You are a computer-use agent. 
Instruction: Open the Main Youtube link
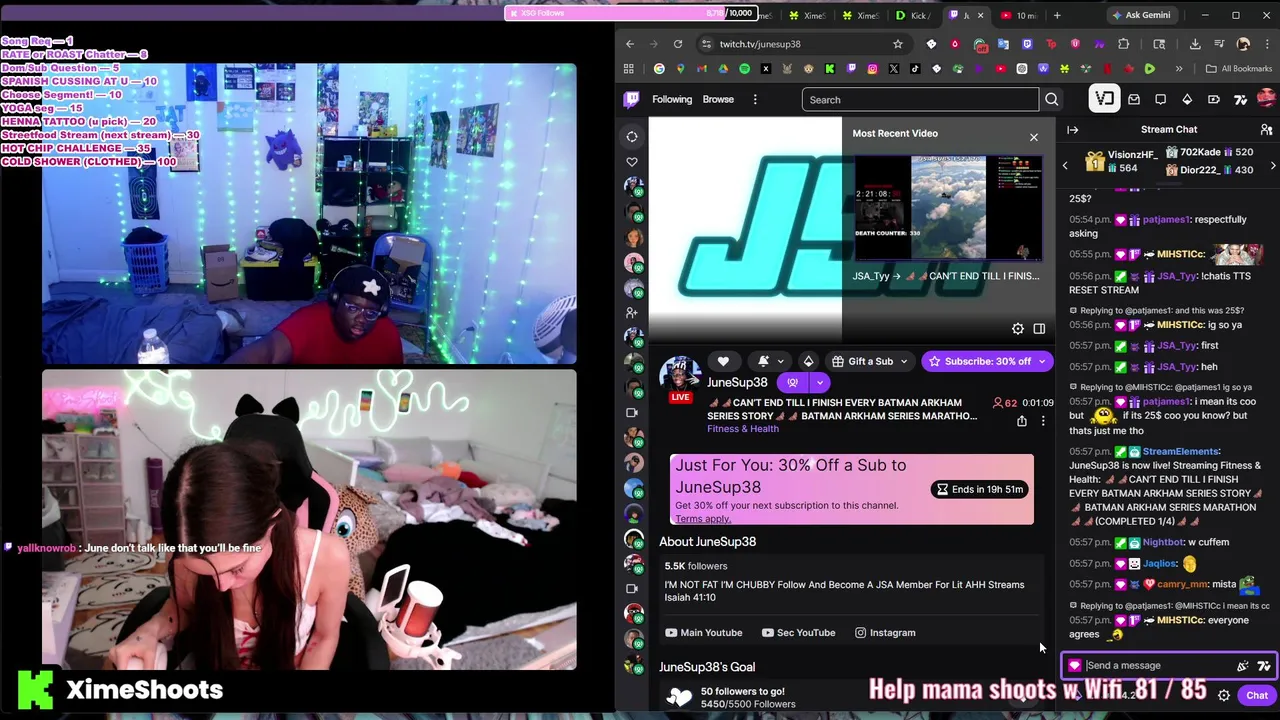click(704, 632)
